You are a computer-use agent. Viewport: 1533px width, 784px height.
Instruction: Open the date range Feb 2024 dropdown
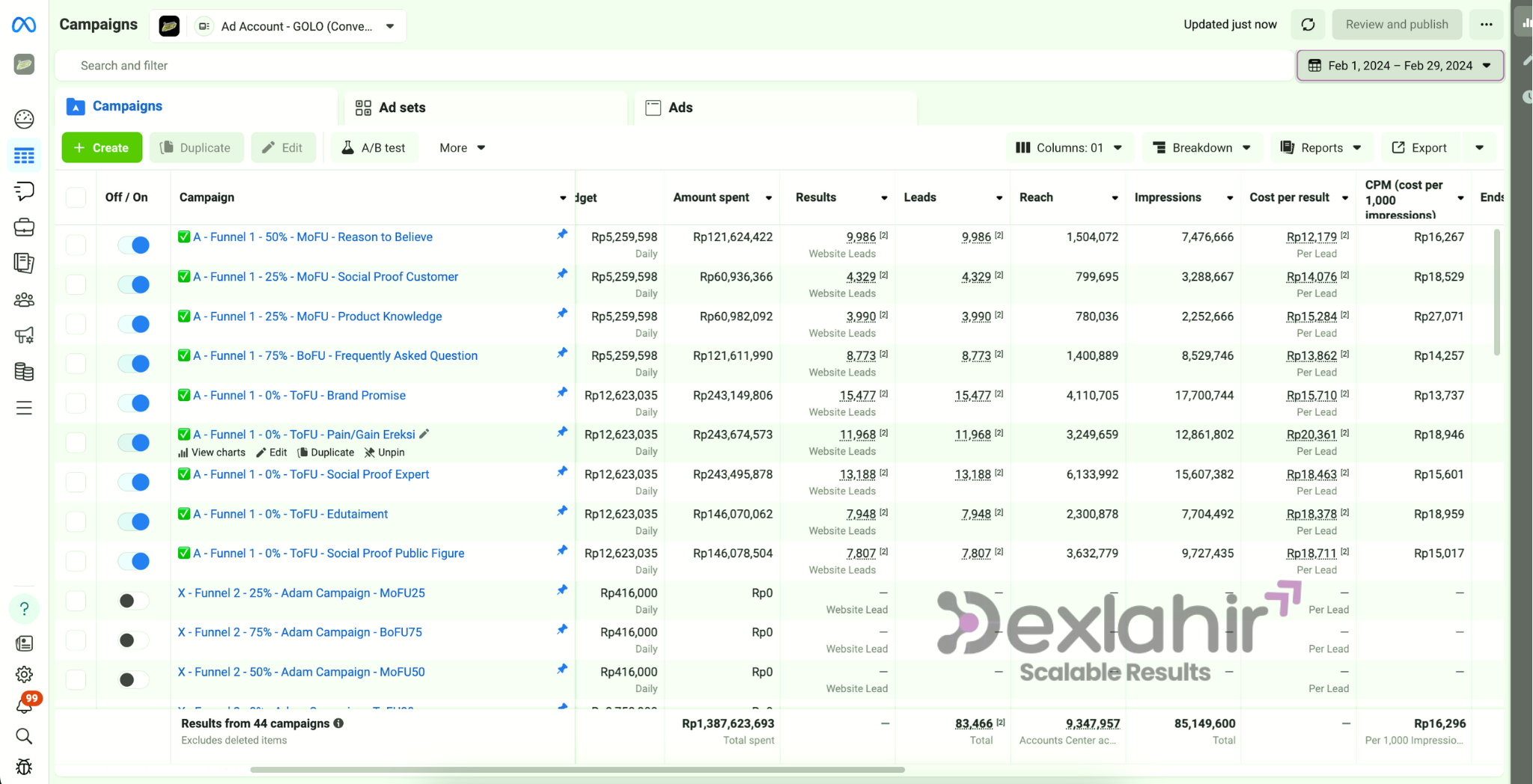[x=1400, y=66]
